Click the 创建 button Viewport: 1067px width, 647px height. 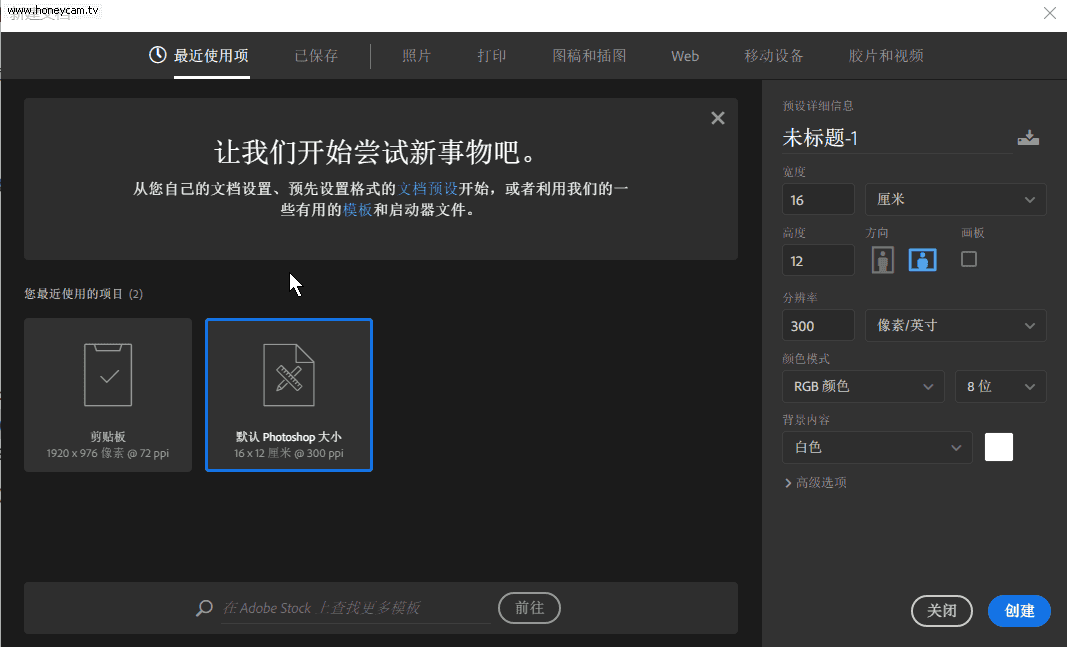(1019, 611)
